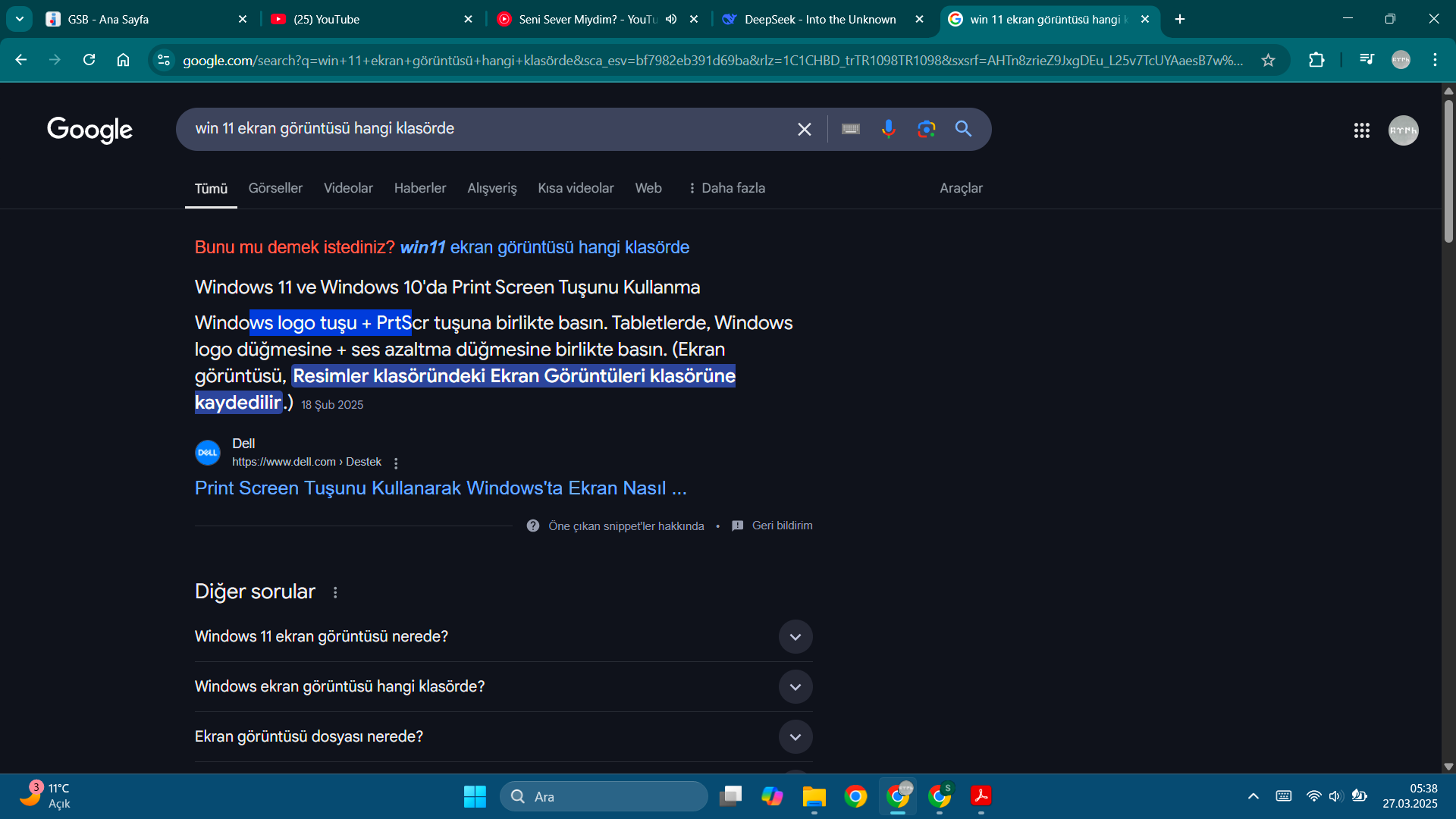Open 'Öne çıkan snippet'ler hakkında' link
The image size is (1456, 819).
click(x=626, y=526)
